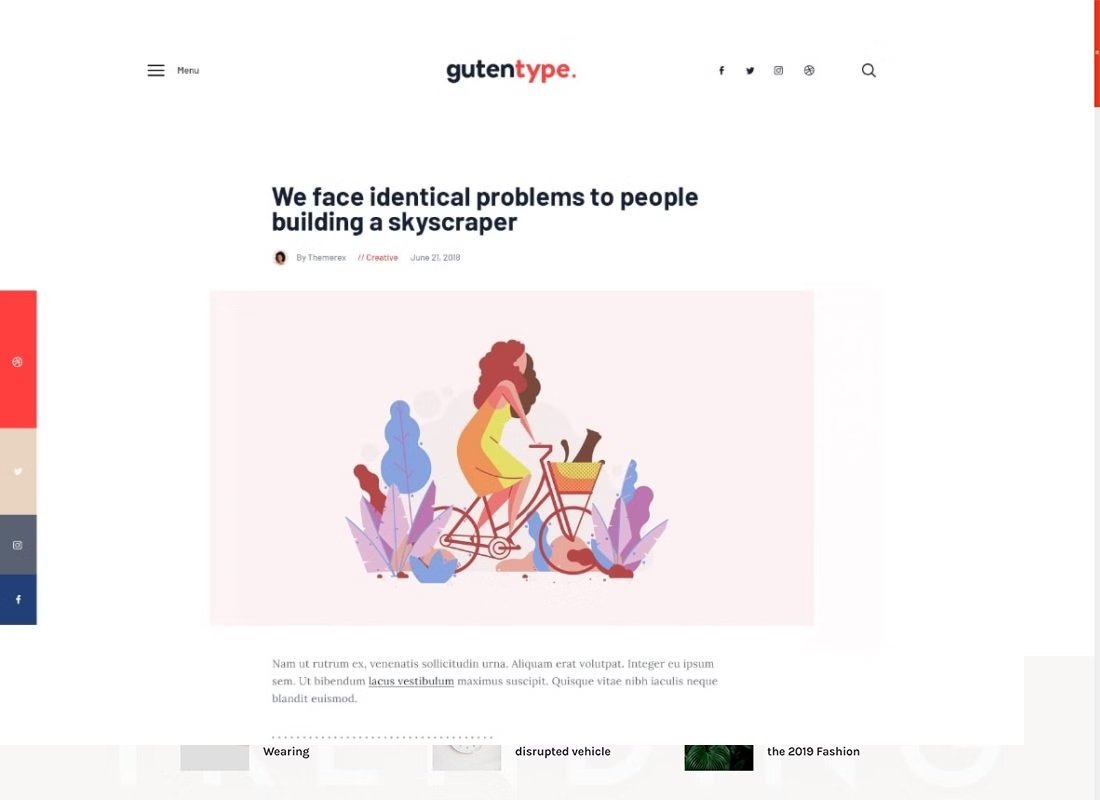Open the Creative category link

[378, 258]
